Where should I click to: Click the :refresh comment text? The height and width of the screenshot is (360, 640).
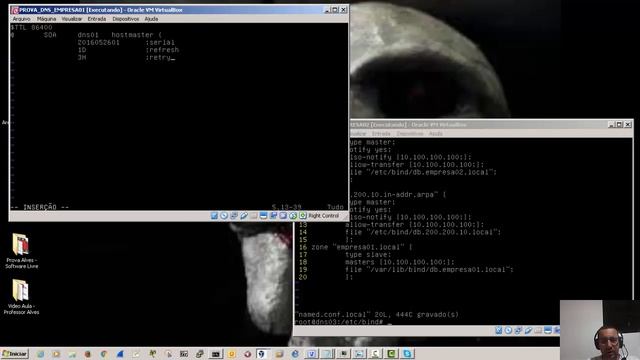click(x=162, y=50)
